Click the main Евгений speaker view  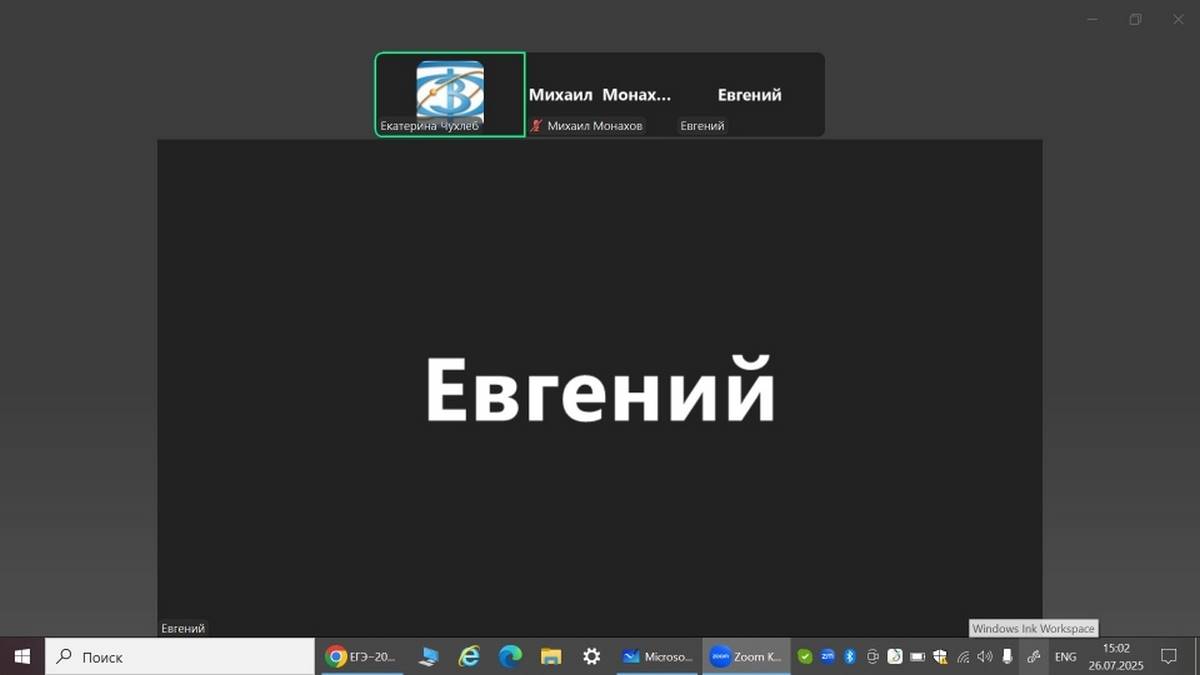(600, 388)
